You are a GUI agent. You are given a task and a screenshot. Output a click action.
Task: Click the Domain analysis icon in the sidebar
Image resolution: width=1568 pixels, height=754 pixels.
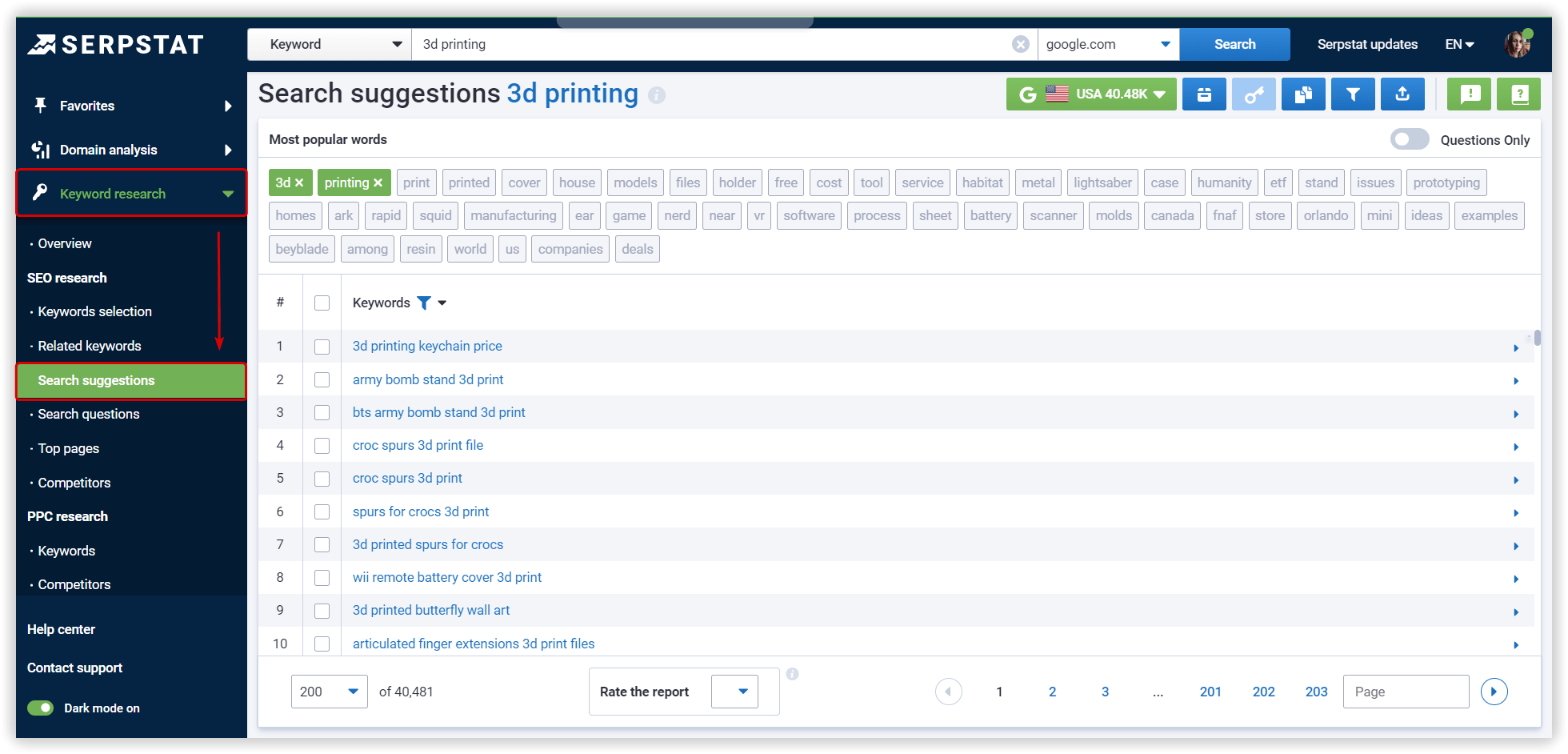(x=40, y=150)
